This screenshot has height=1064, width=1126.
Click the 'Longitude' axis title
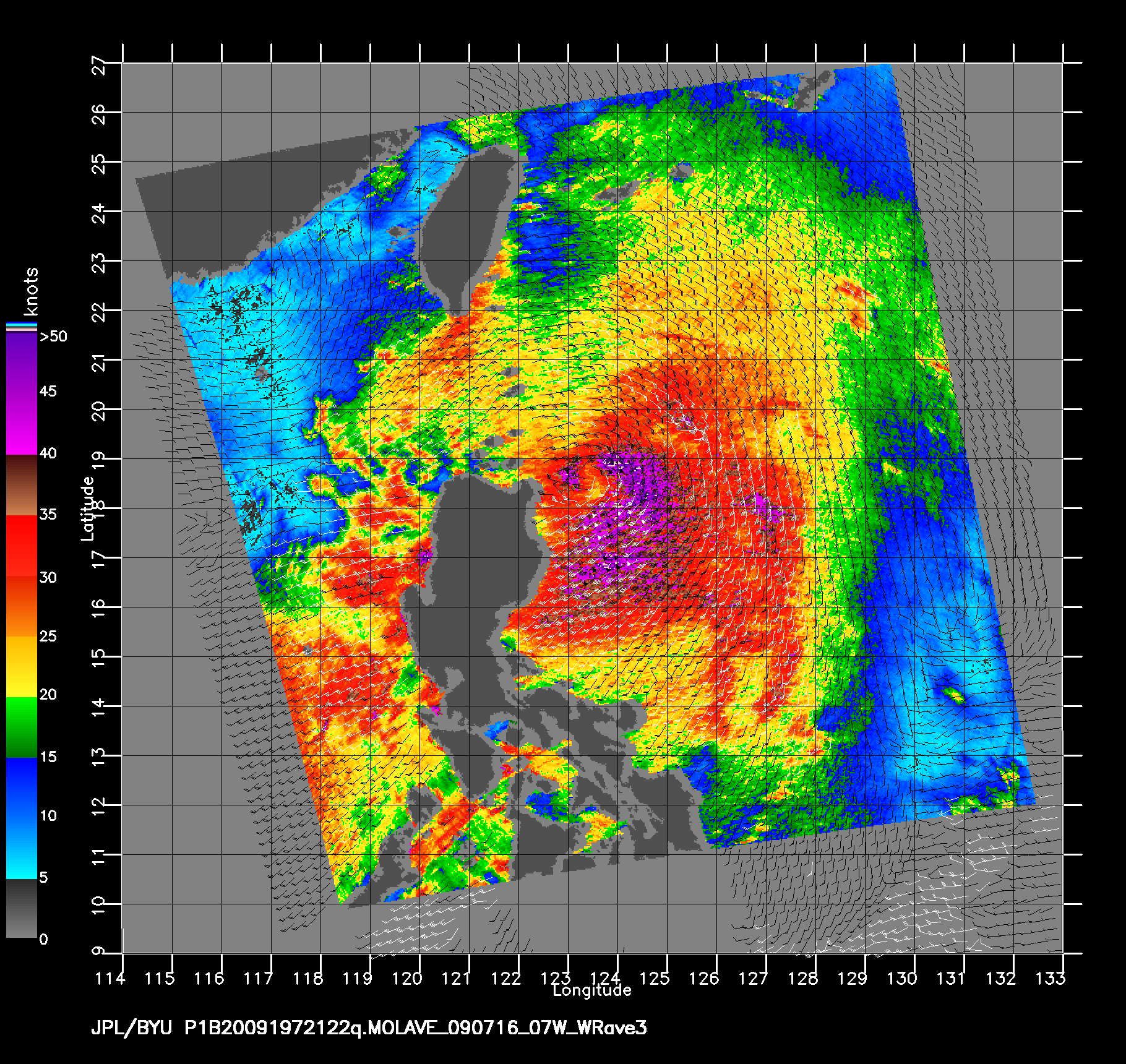tap(592, 990)
